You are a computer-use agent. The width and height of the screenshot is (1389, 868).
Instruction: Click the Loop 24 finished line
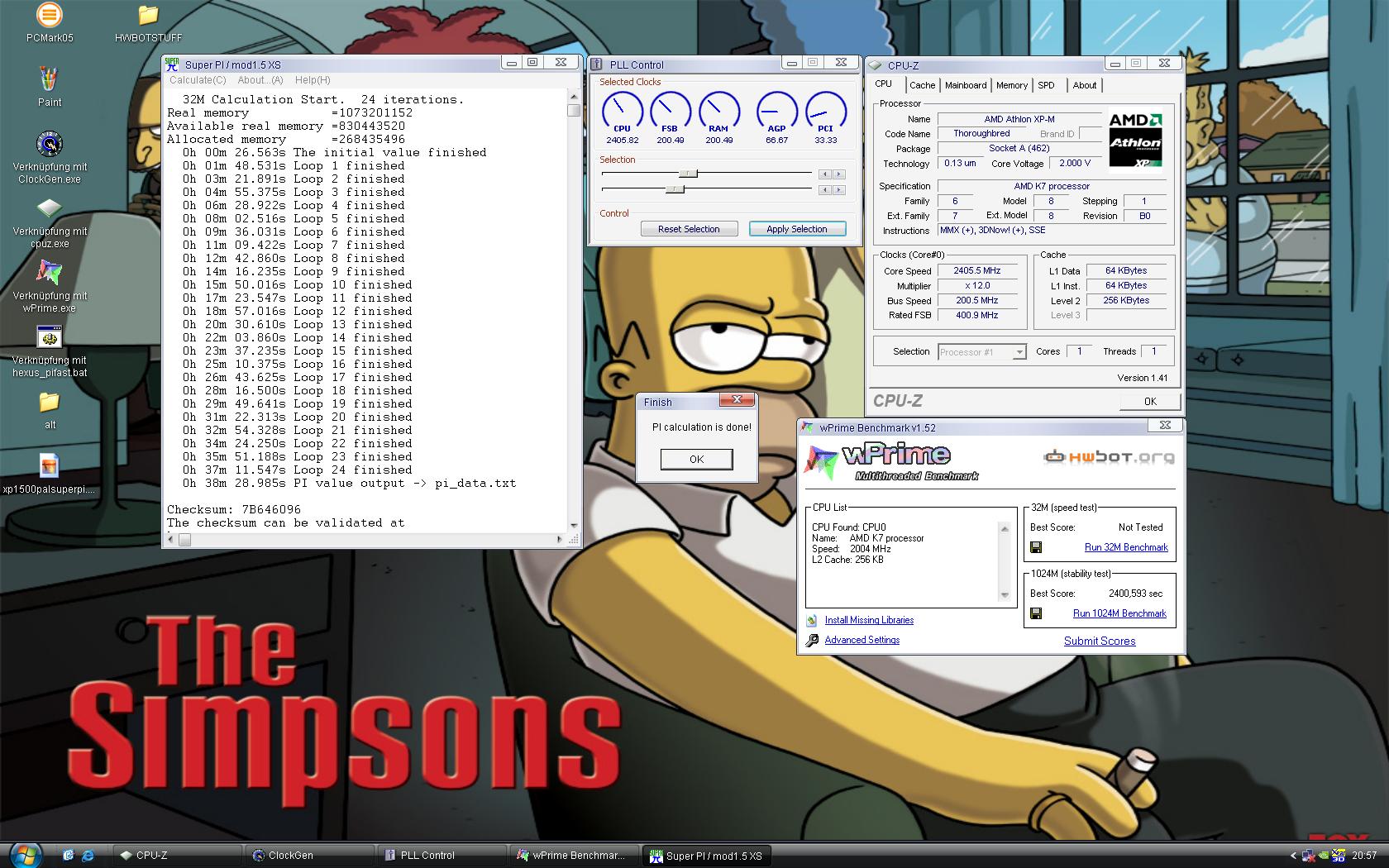(x=297, y=470)
